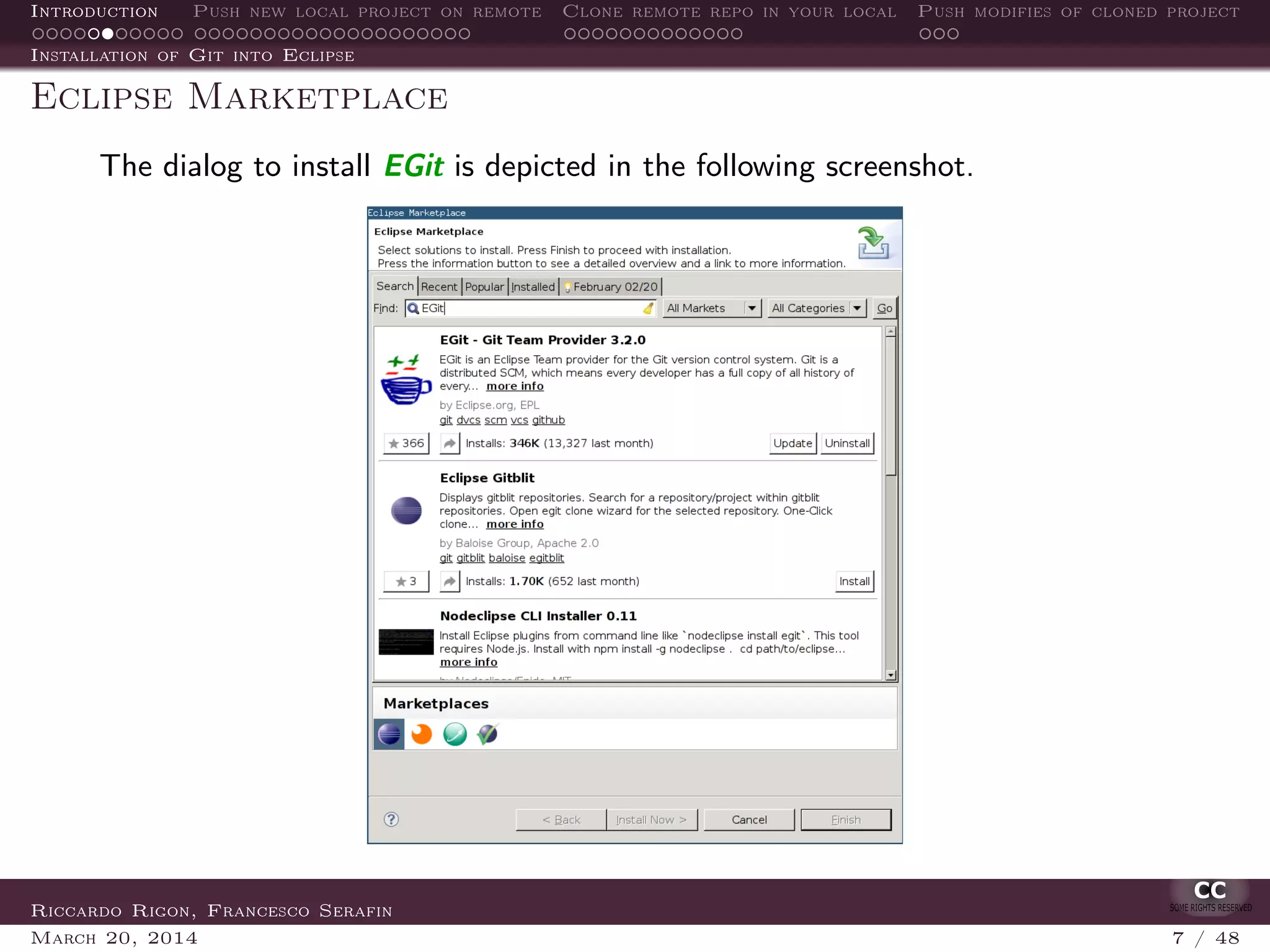Click the Go search button
The width and height of the screenshot is (1270, 952).
[884, 308]
